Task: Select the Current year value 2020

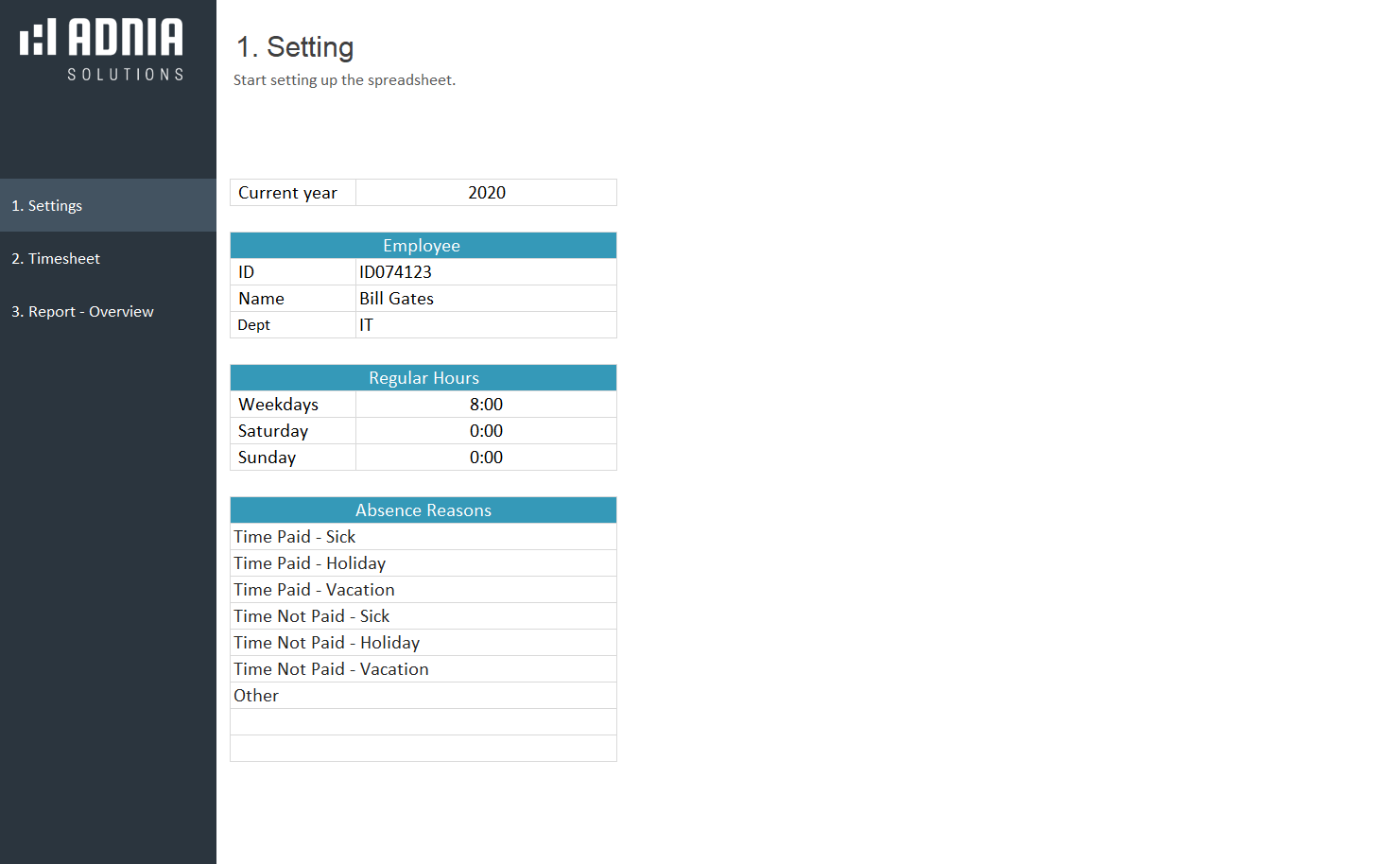Action: click(x=486, y=193)
